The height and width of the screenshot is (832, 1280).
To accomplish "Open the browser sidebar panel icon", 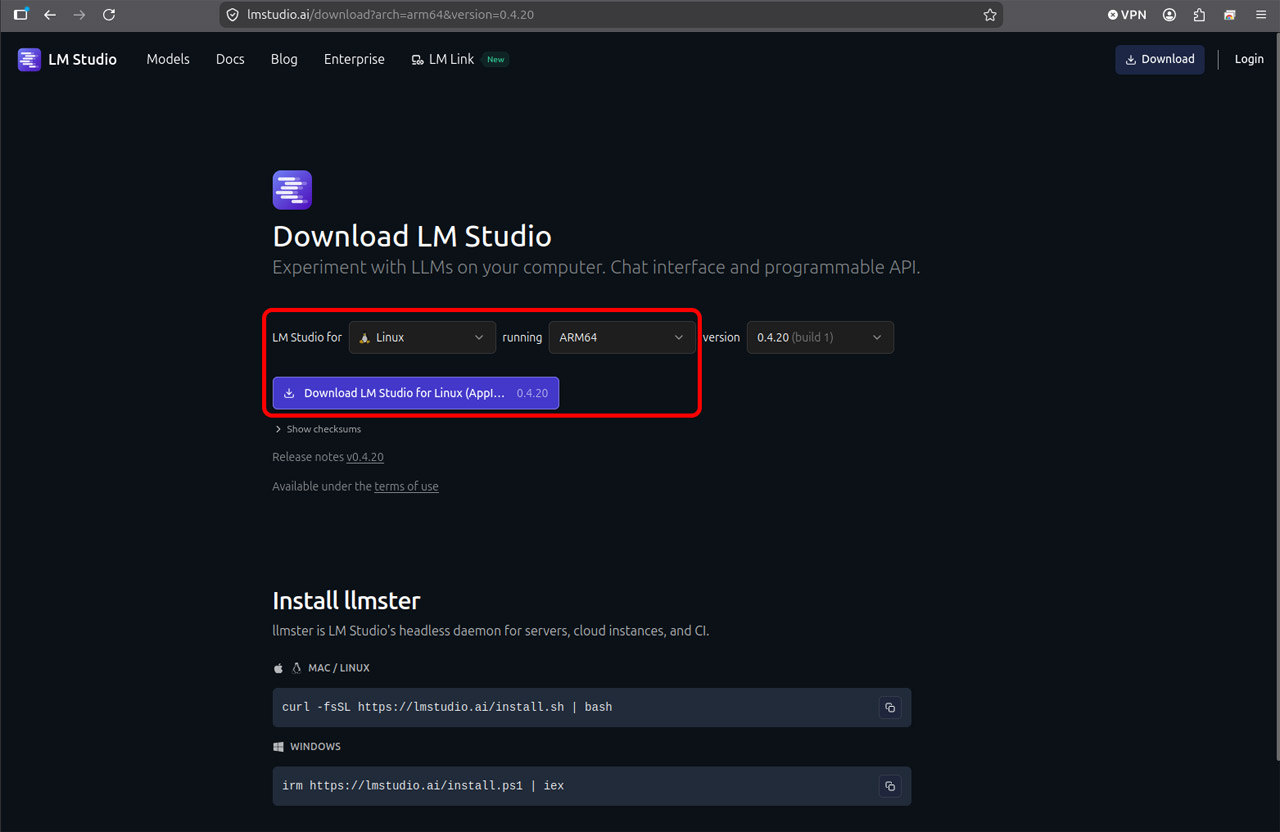I will pyautogui.click(x=21, y=15).
